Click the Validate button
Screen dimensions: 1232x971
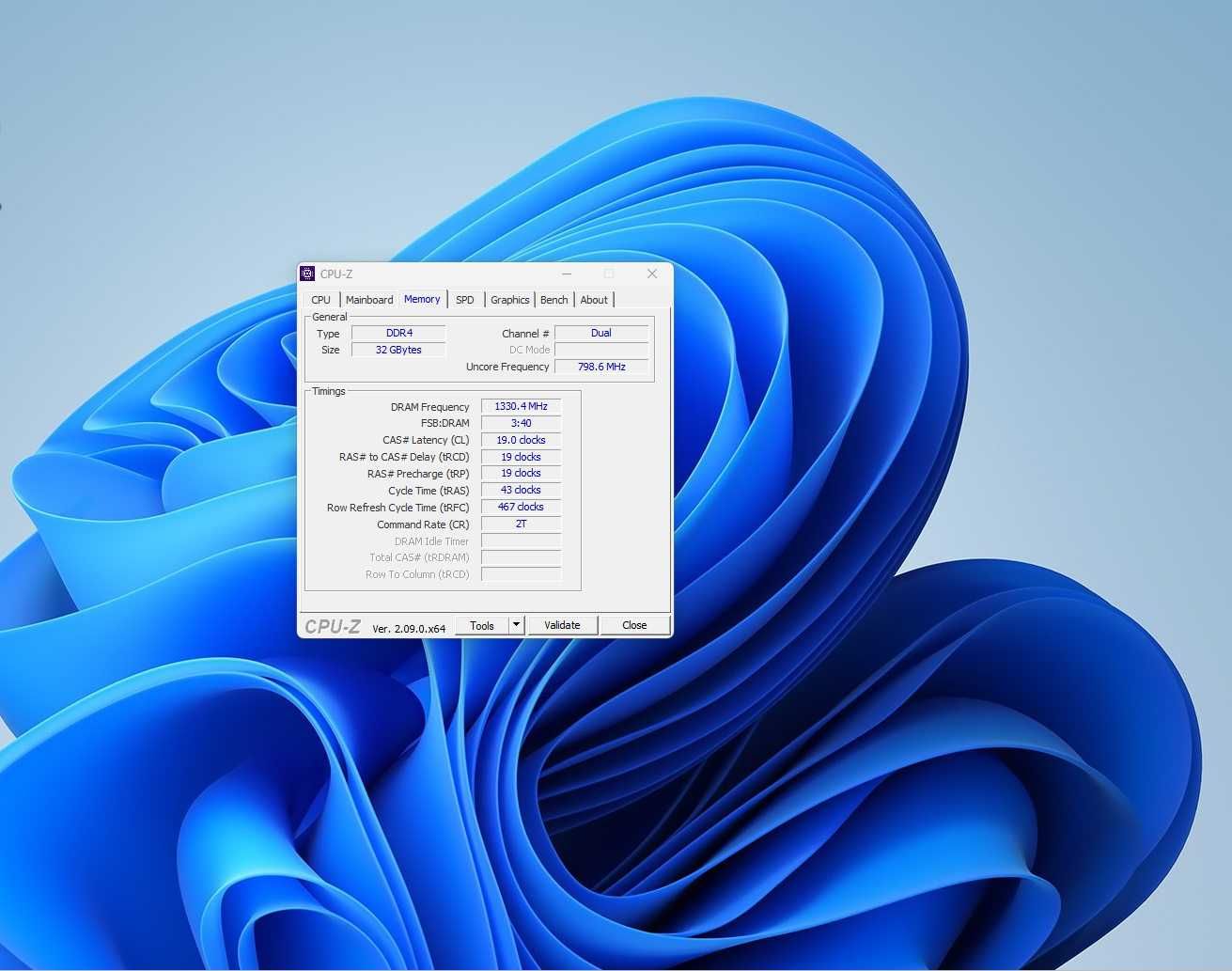point(562,625)
